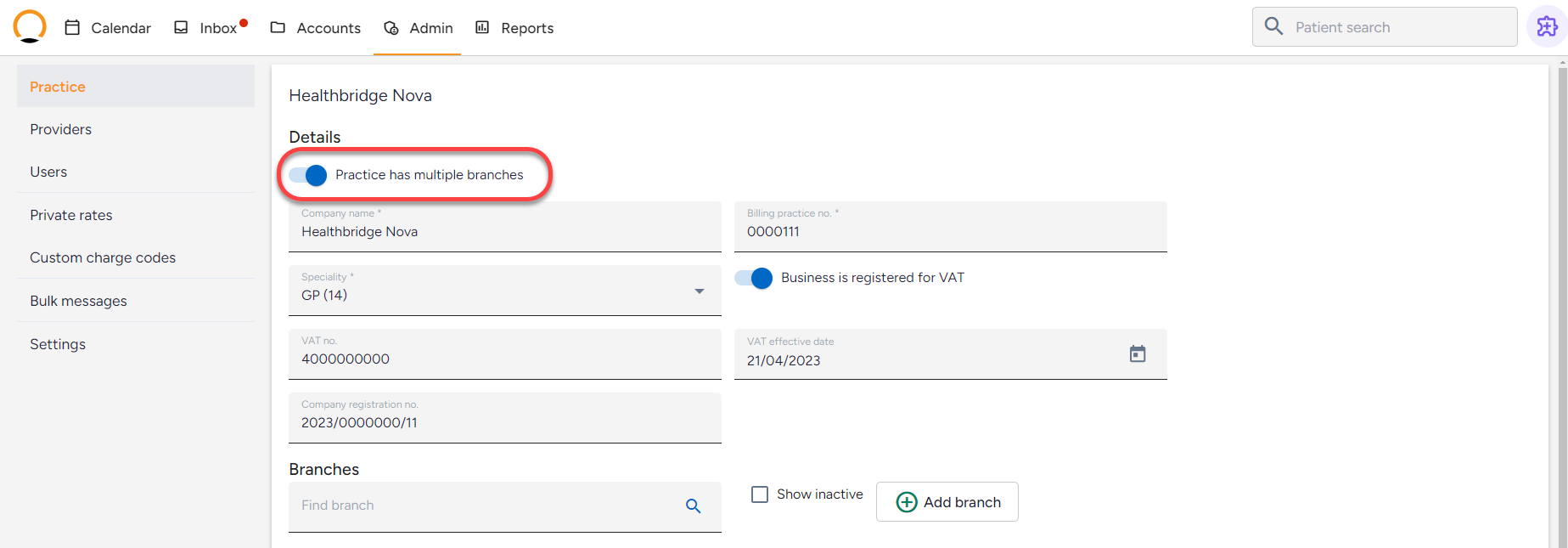This screenshot has width=1568, height=548.
Task: Go to Accounts section
Action: (x=315, y=28)
